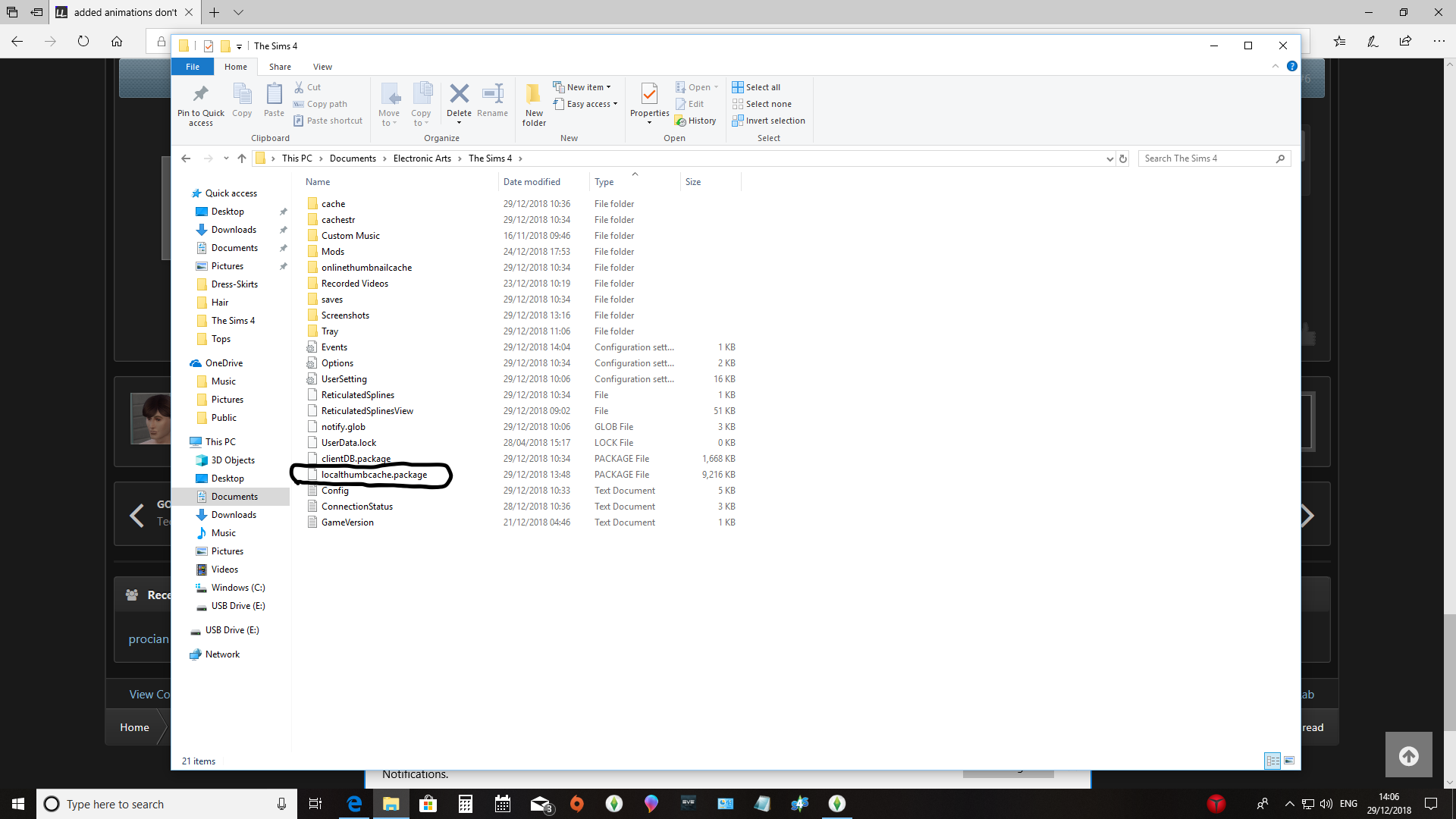Open Action Center notifications icon
1456x819 pixels.
click(1431, 804)
